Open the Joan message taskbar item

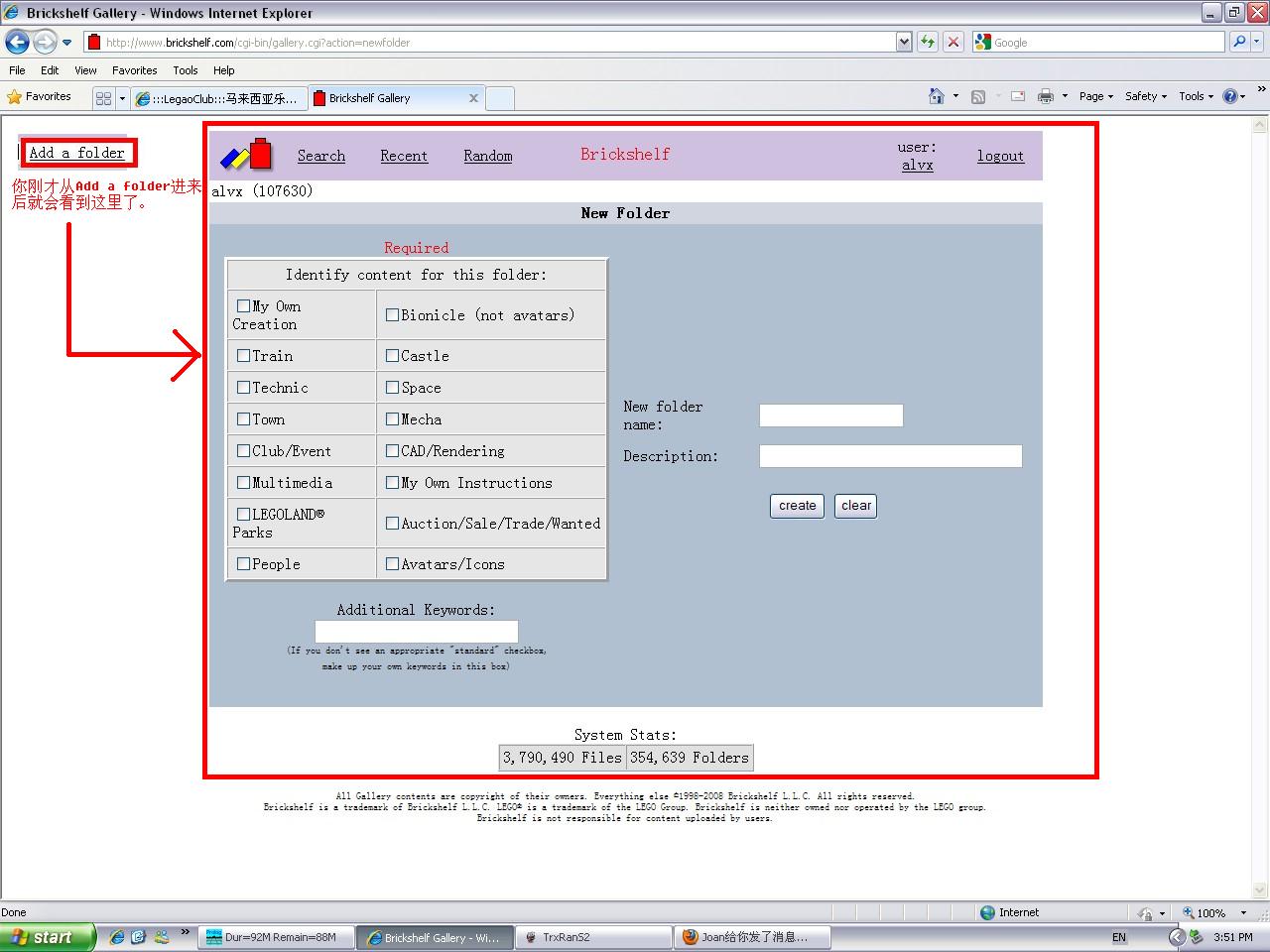tap(751, 937)
